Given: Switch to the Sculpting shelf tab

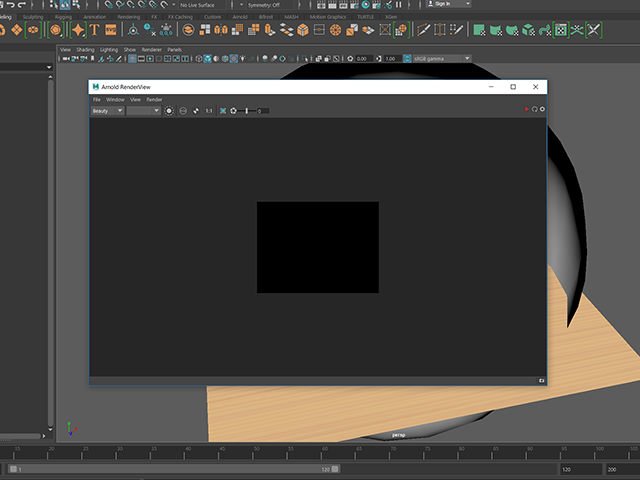Looking at the screenshot, I should [x=33, y=17].
